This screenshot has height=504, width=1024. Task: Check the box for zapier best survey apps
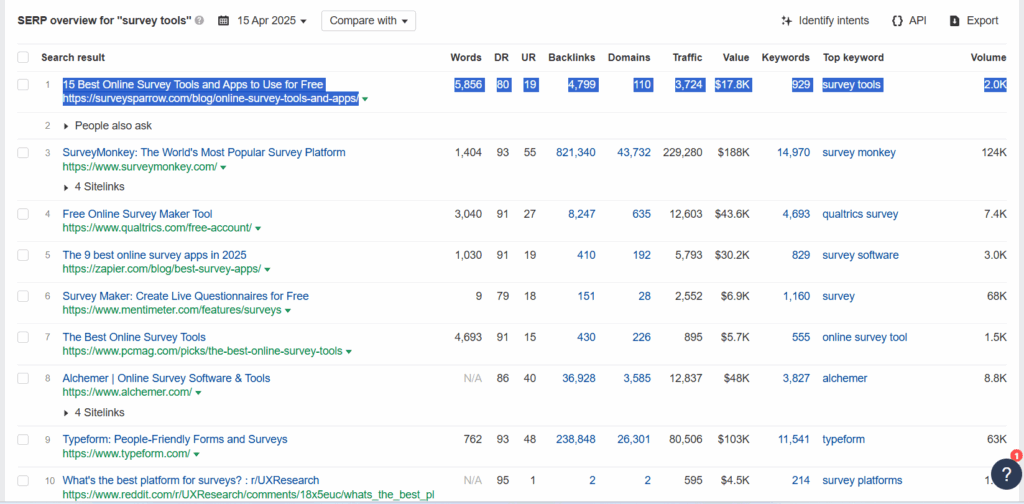24,255
